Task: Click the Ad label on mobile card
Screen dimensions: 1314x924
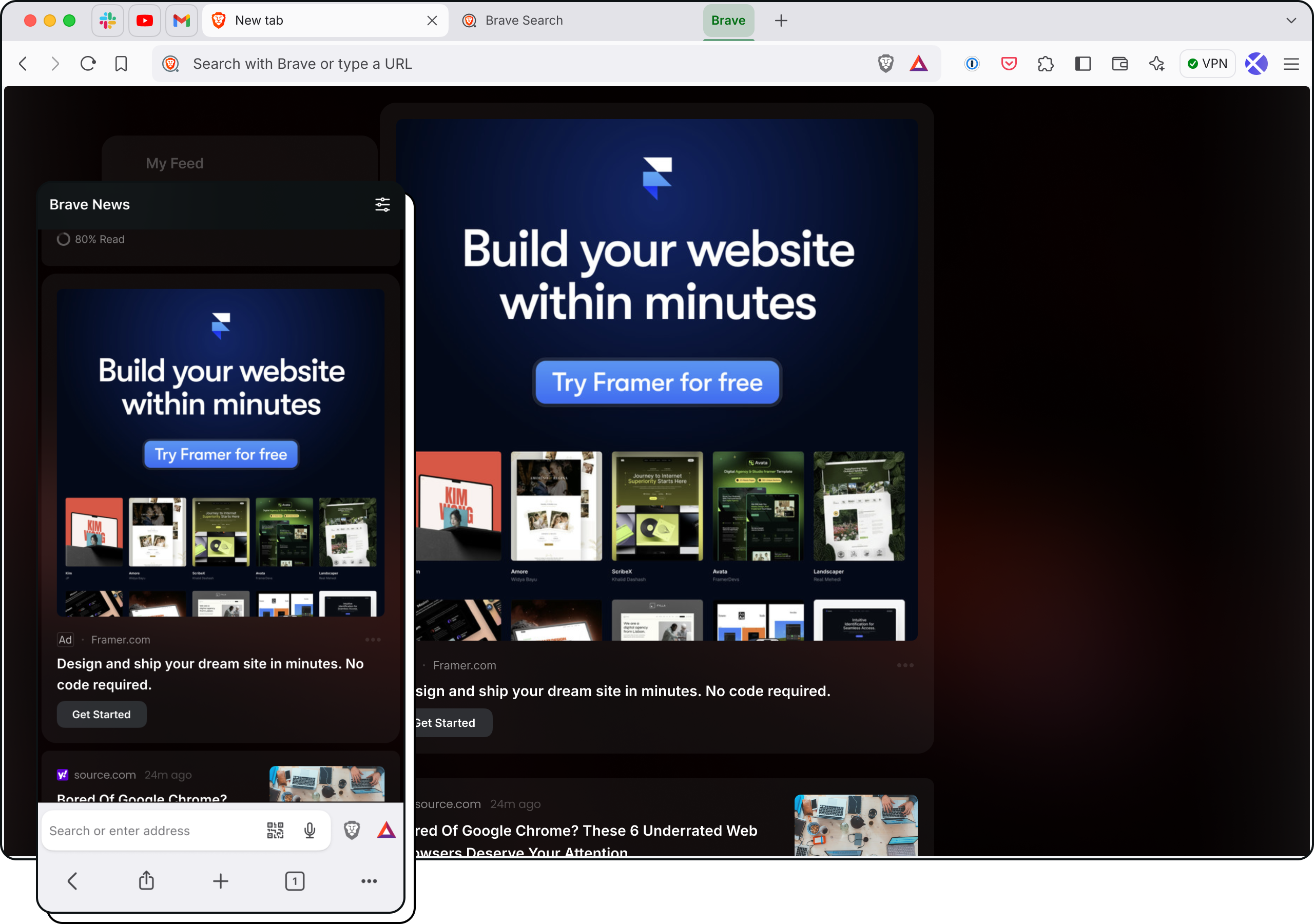Action: [x=65, y=640]
